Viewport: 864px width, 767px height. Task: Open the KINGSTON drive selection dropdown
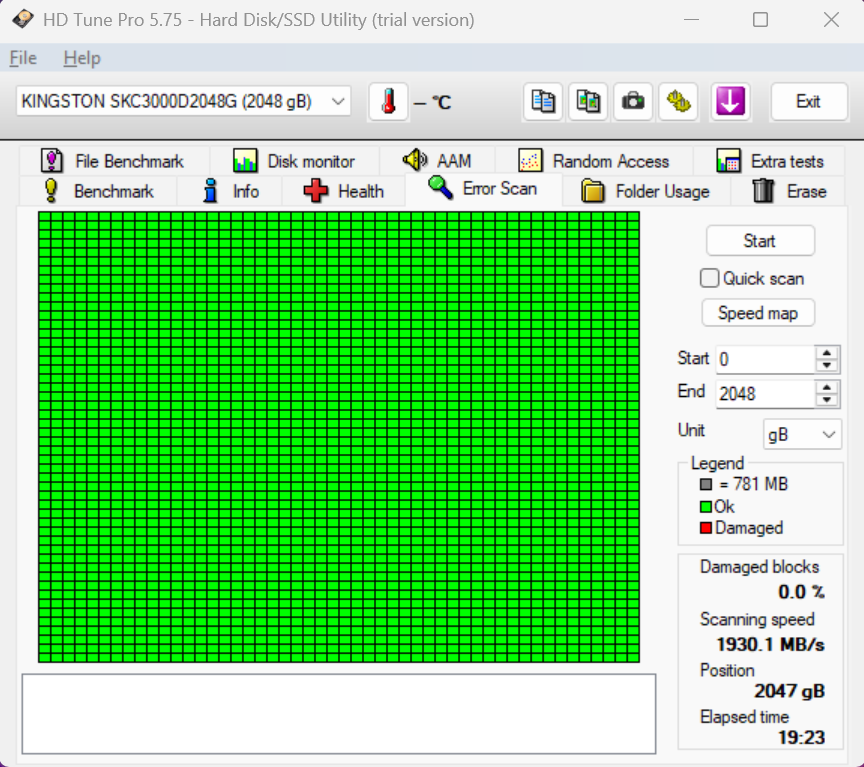(183, 101)
